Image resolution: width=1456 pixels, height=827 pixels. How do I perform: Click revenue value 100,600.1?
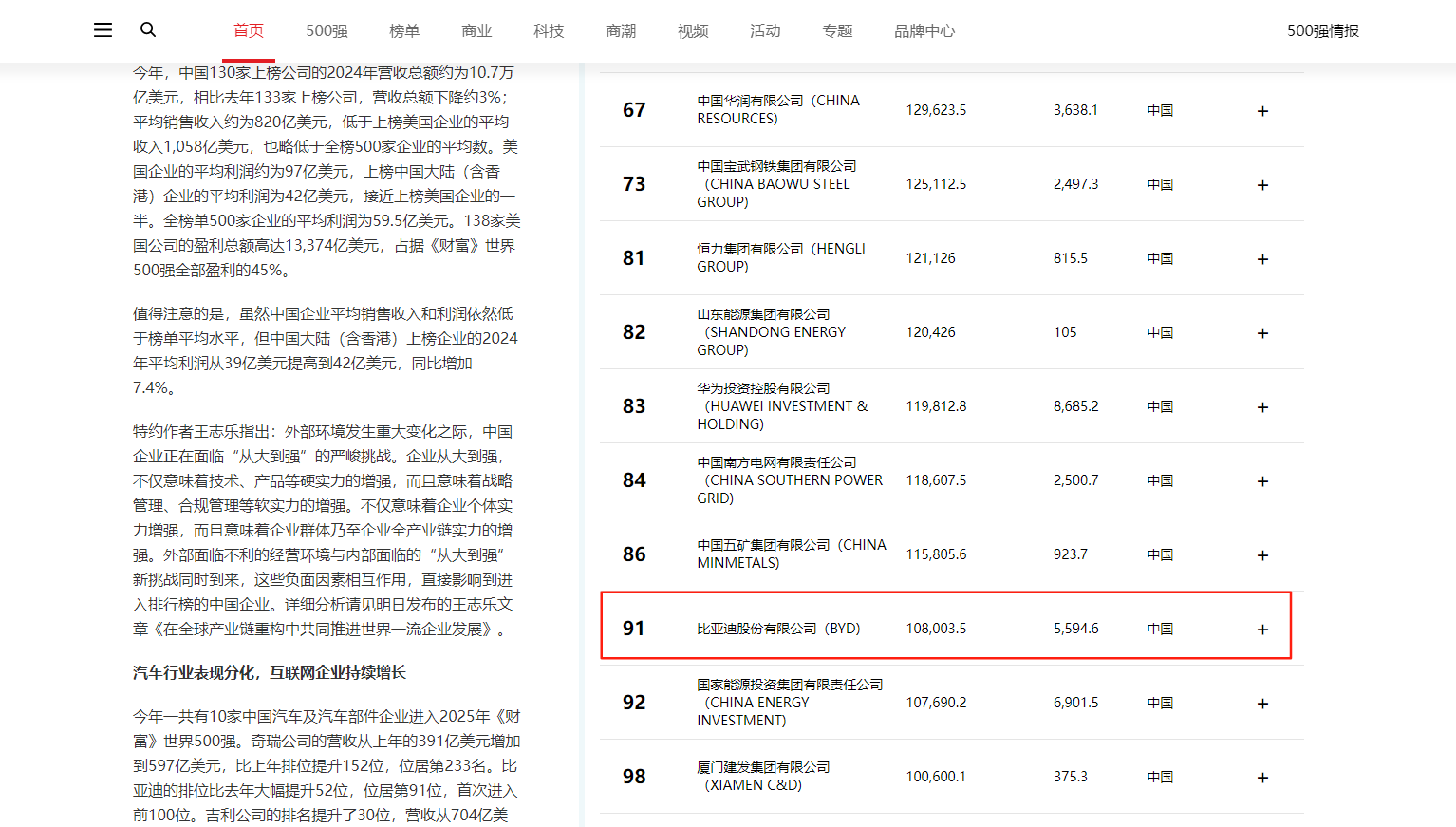[936, 777]
